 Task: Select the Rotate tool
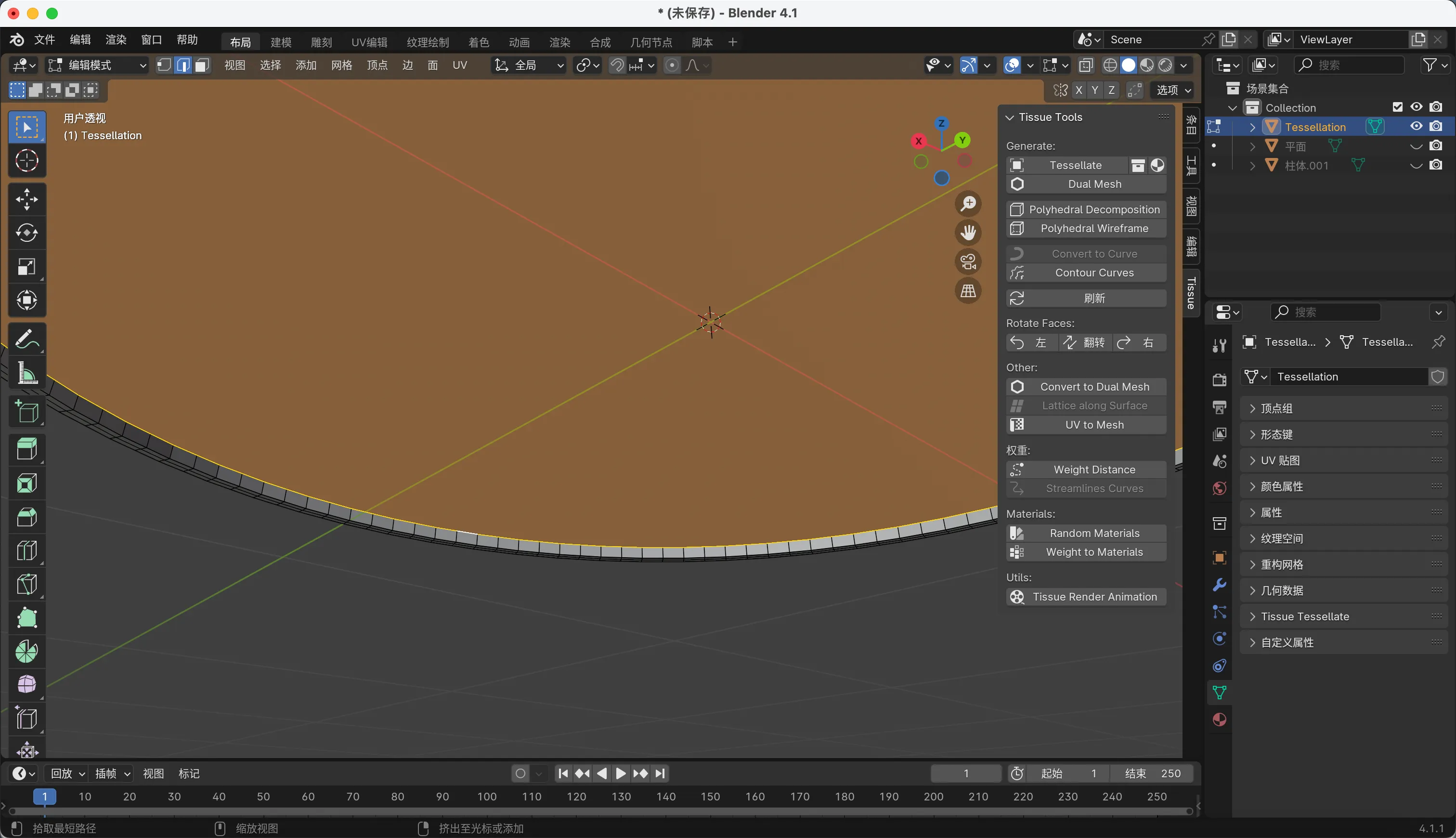(x=26, y=233)
